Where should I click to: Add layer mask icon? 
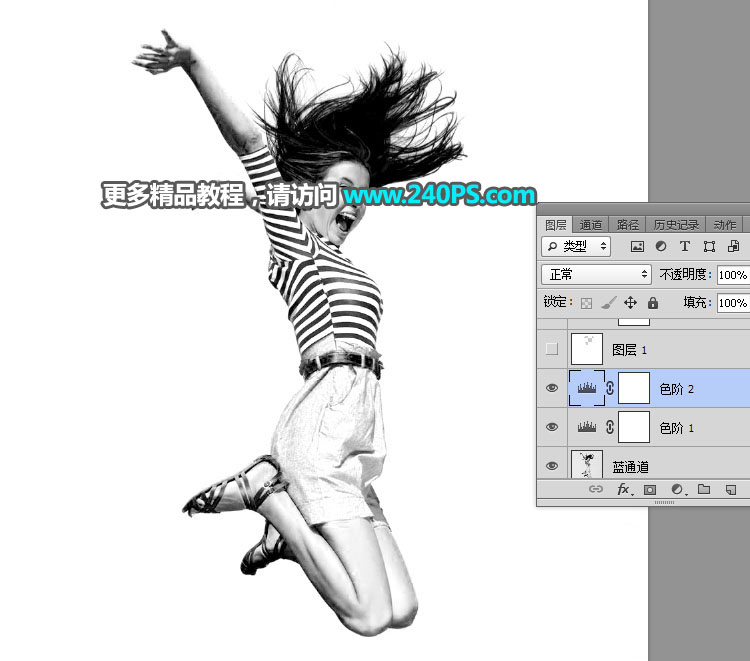[x=650, y=489]
